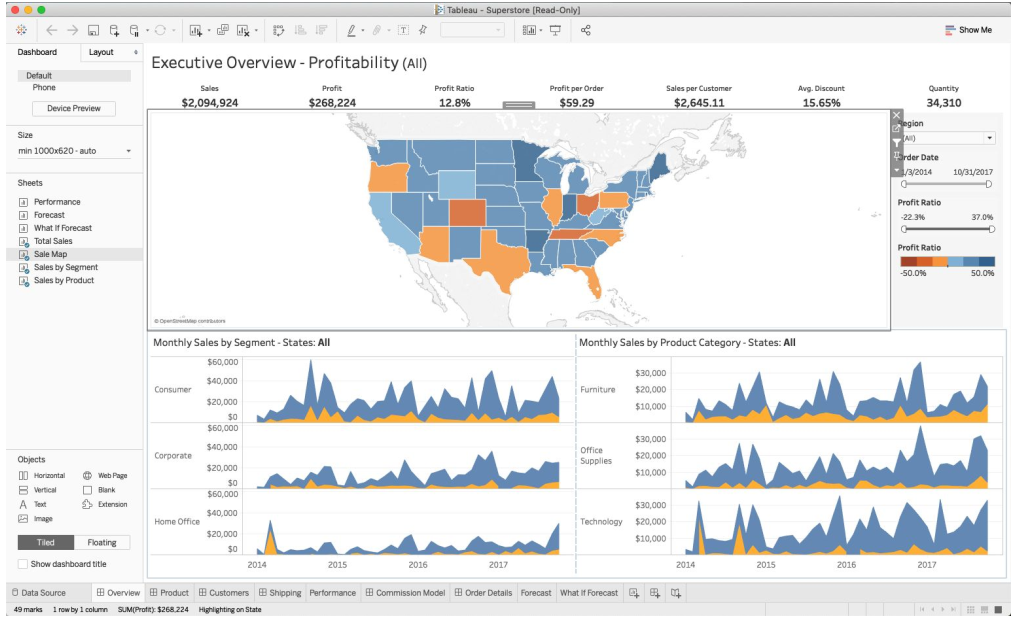Image resolution: width=1026 pixels, height=626 pixels.
Task: Click the Show Me button
Action: [968, 30]
